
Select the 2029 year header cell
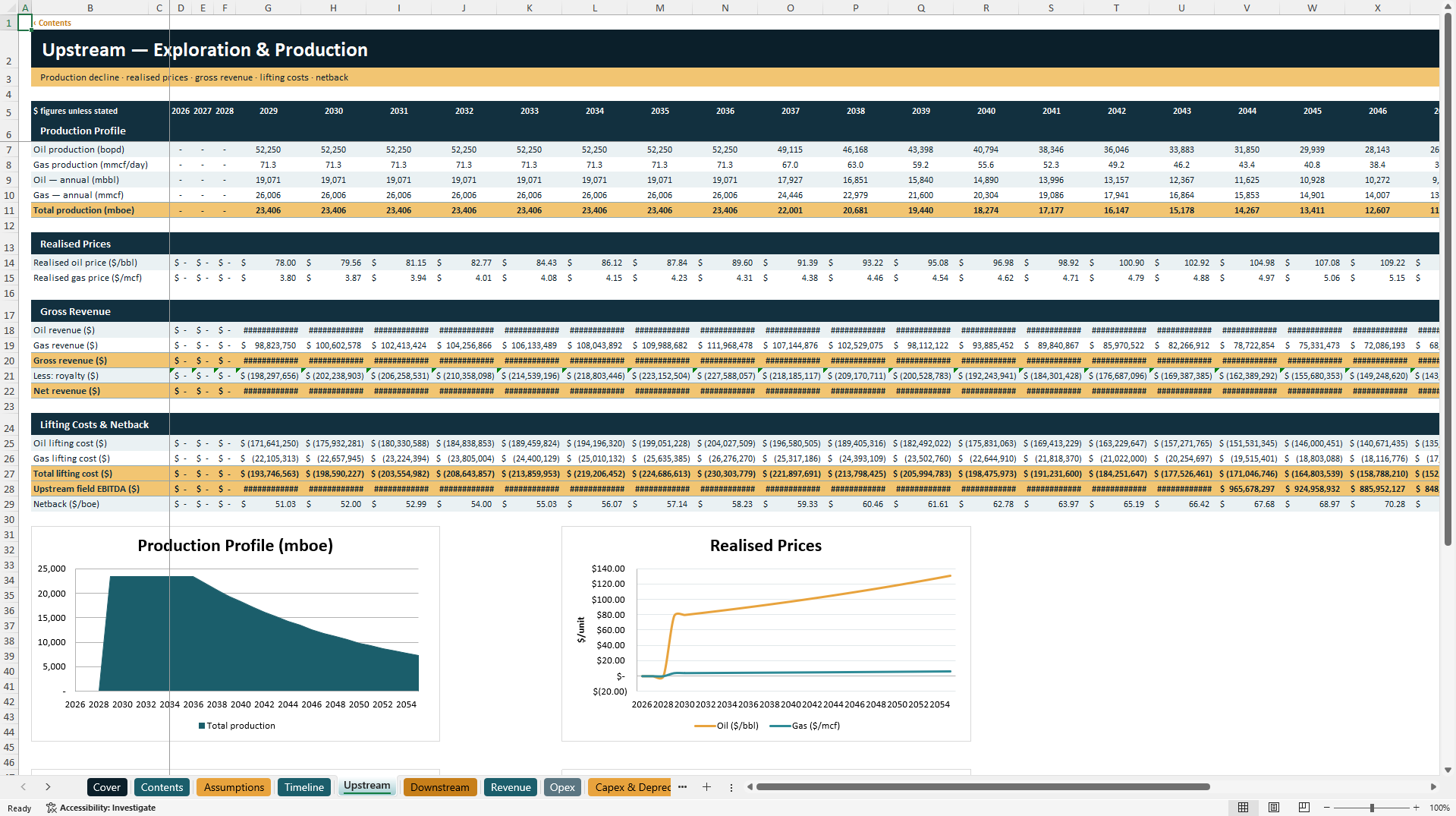pos(269,111)
